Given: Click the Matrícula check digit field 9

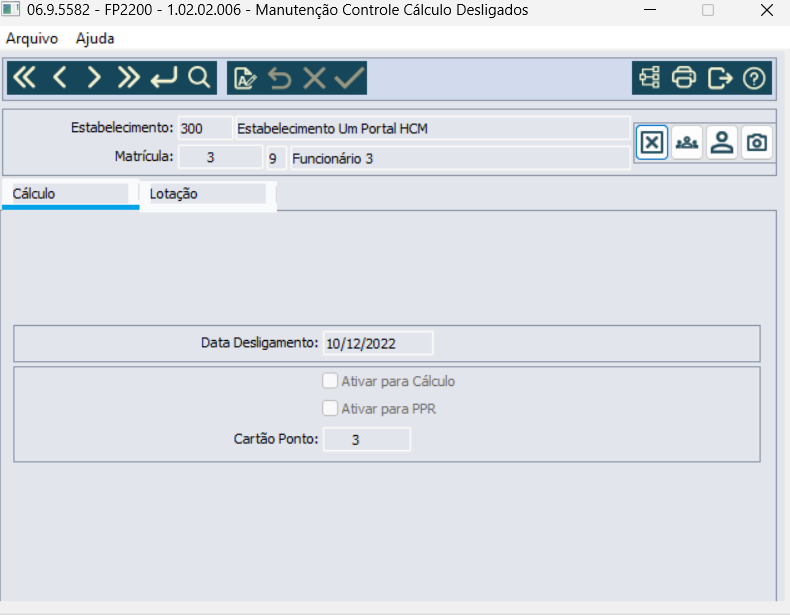Looking at the screenshot, I should coord(277,158).
